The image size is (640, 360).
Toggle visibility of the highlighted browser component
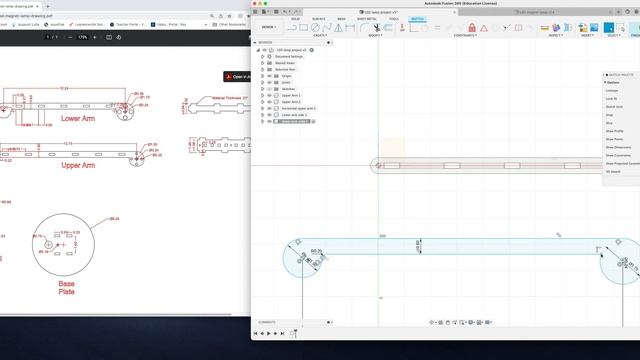point(269,122)
